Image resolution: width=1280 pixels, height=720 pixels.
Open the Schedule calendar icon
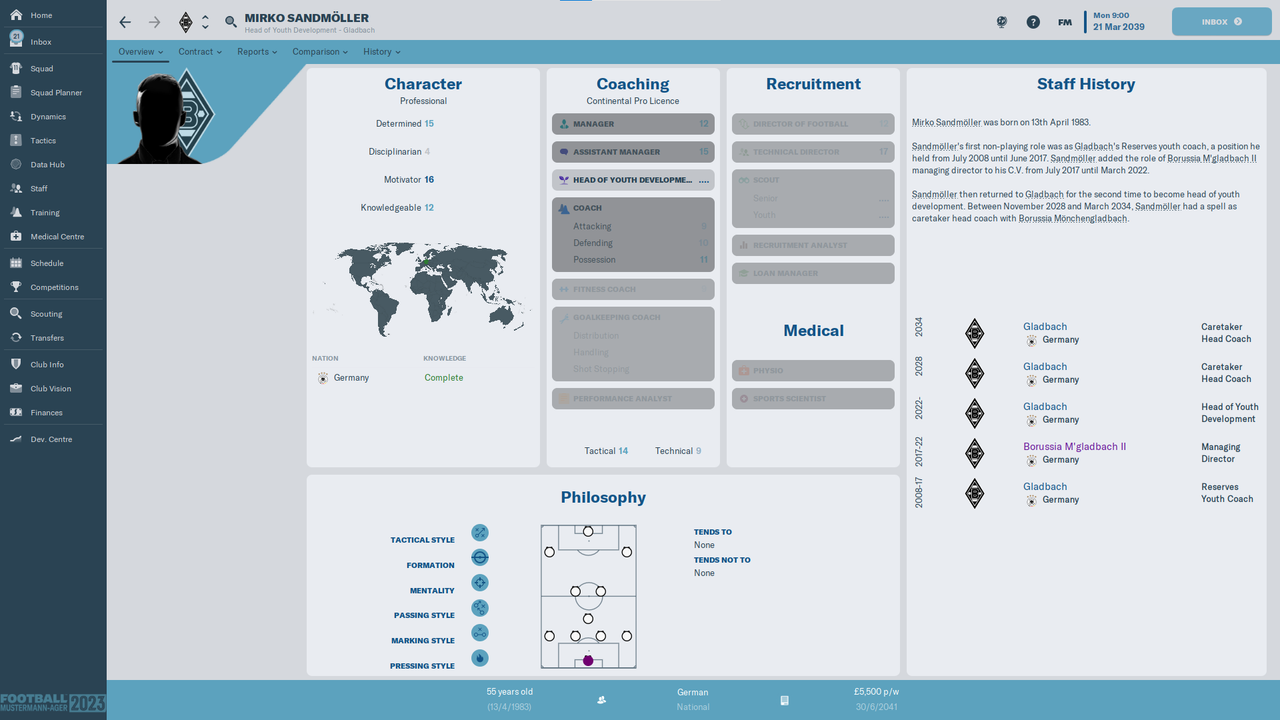click(16, 264)
